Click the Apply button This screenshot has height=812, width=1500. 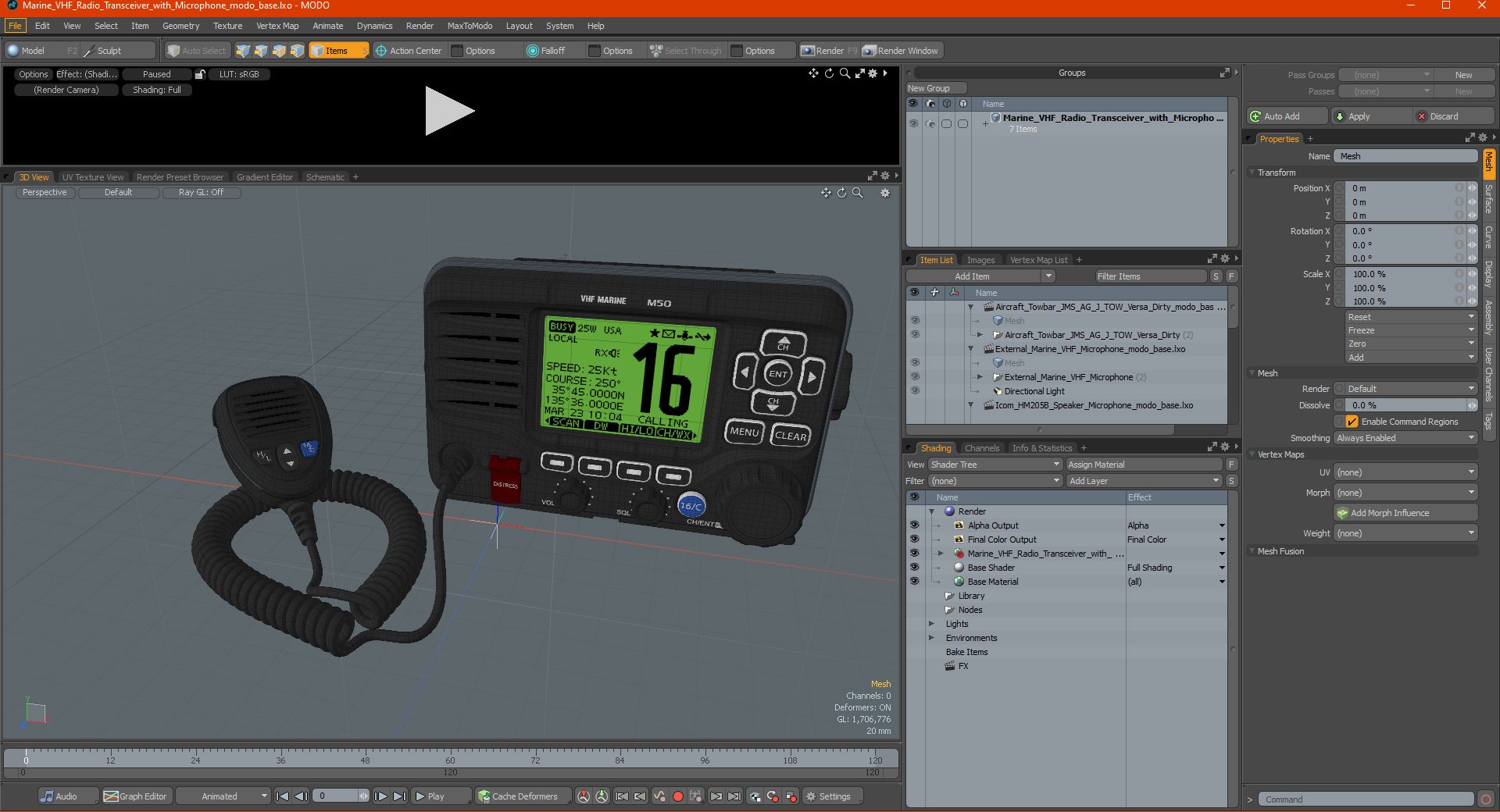(1373, 116)
